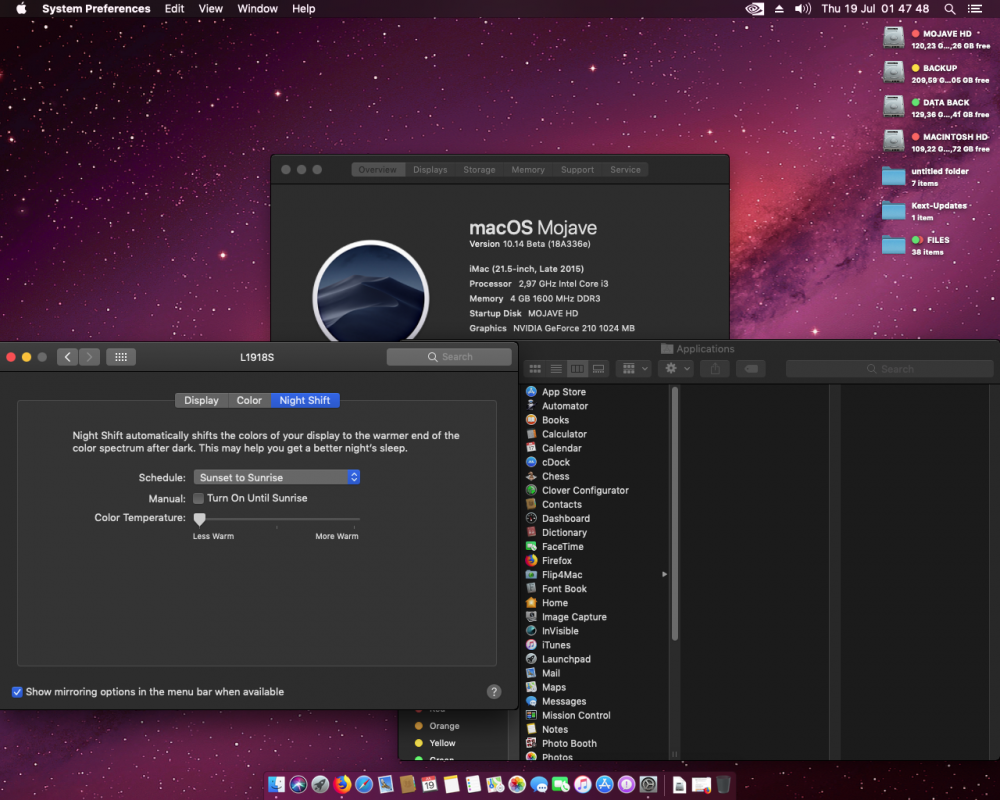Open BACKUP drive on desktop
The width and height of the screenshot is (1000, 800).
[893, 73]
